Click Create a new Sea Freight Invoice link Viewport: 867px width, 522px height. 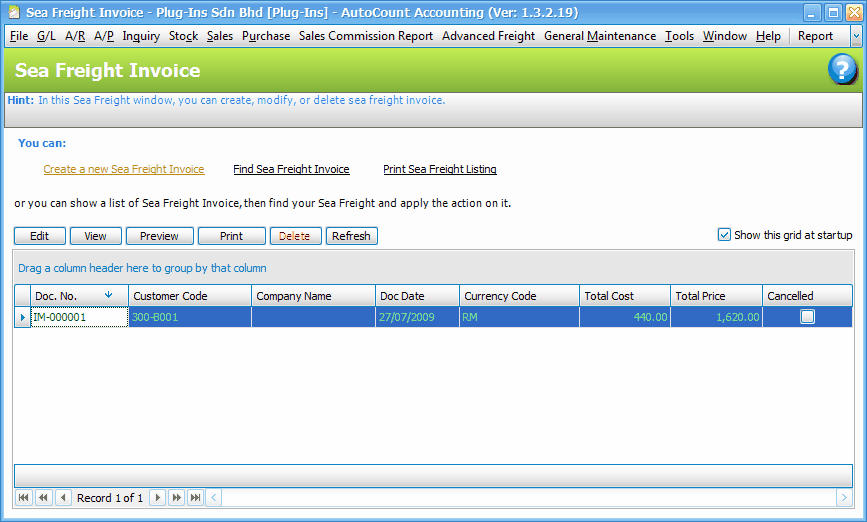pos(124,169)
